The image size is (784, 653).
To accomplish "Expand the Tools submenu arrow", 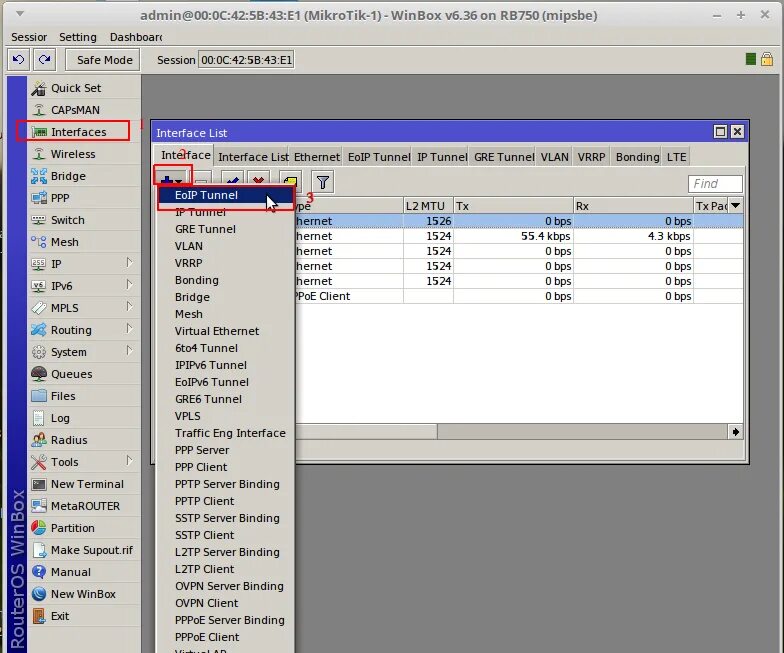I will click(129, 461).
